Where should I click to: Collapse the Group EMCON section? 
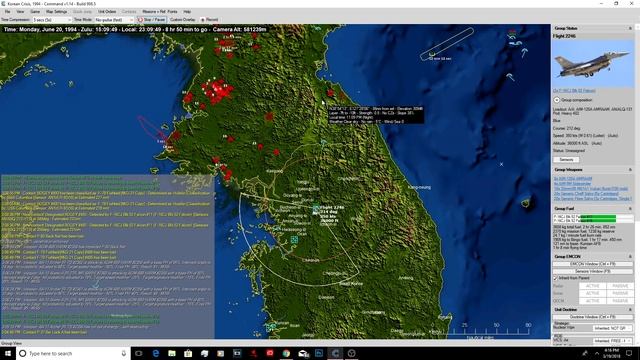(x=630, y=256)
